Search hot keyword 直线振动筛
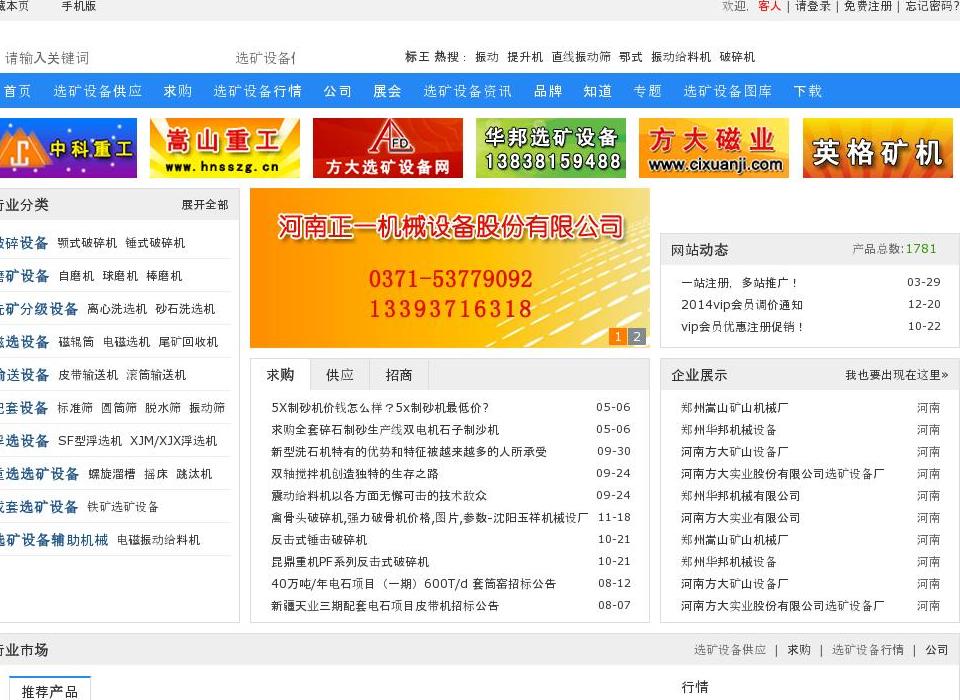Screen dimensions: 960x700 click(x=581, y=57)
